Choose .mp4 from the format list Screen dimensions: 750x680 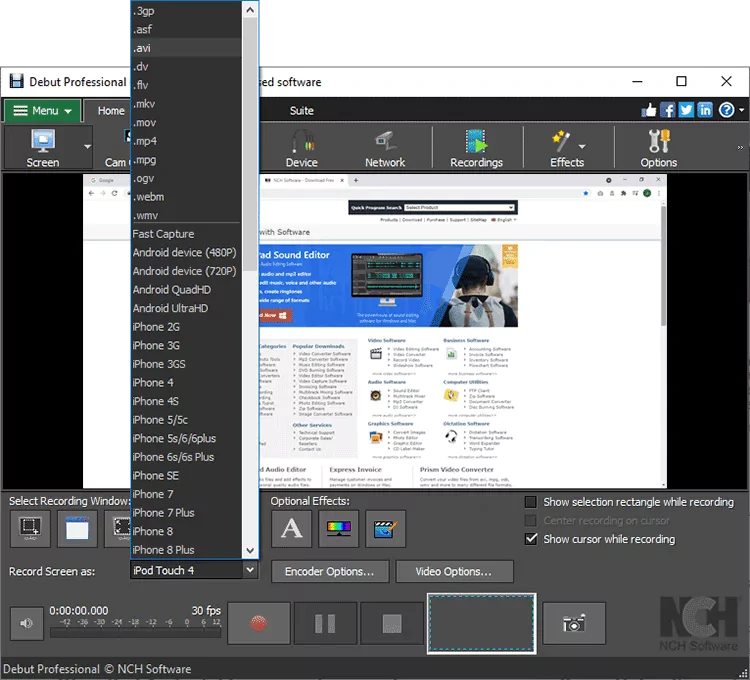coord(146,141)
